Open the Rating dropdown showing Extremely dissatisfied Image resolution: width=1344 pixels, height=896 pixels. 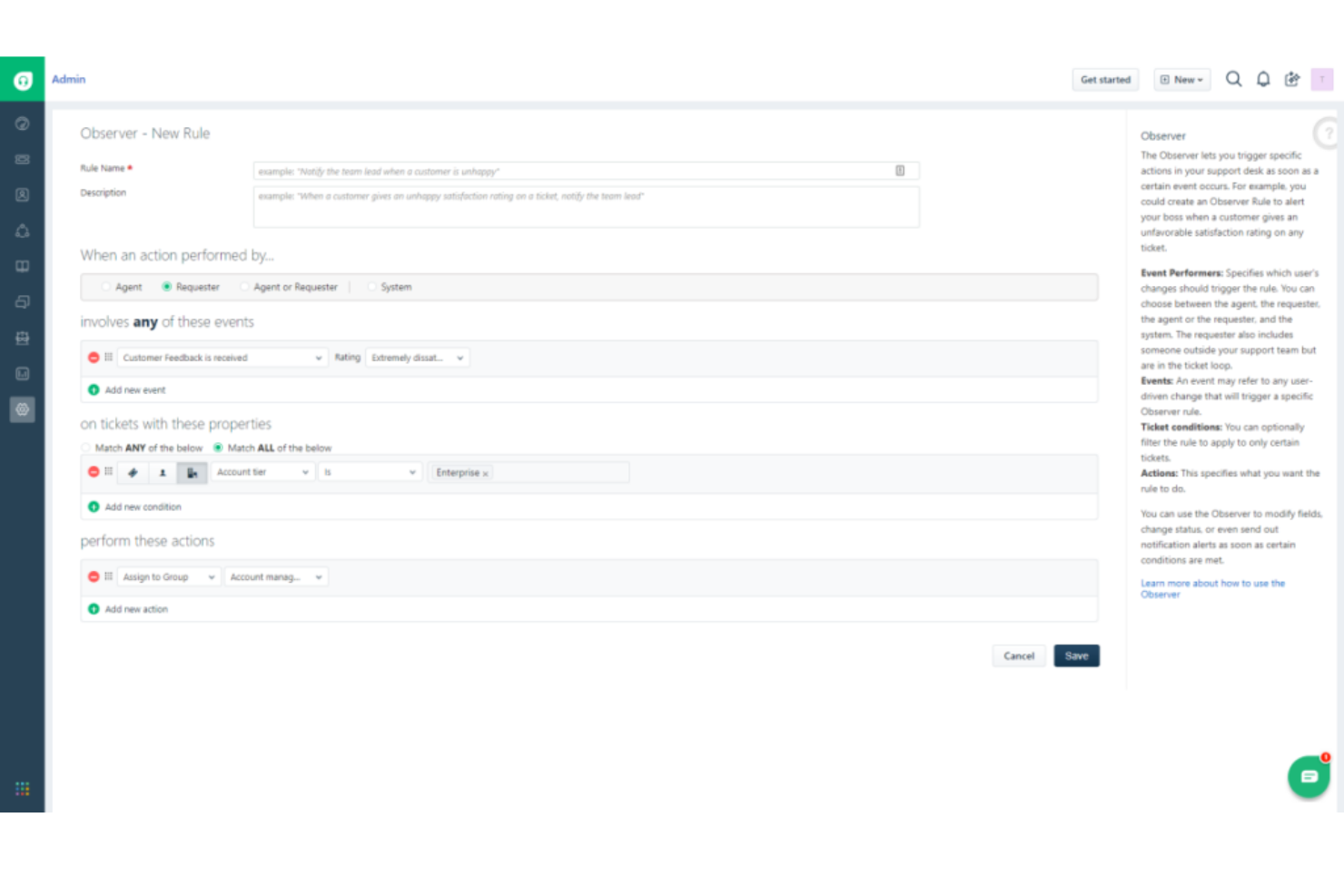(418, 358)
